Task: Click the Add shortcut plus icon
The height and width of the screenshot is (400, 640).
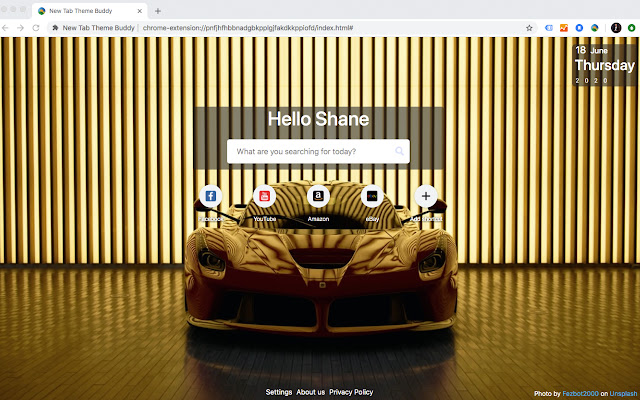Action: pos(426,196)
